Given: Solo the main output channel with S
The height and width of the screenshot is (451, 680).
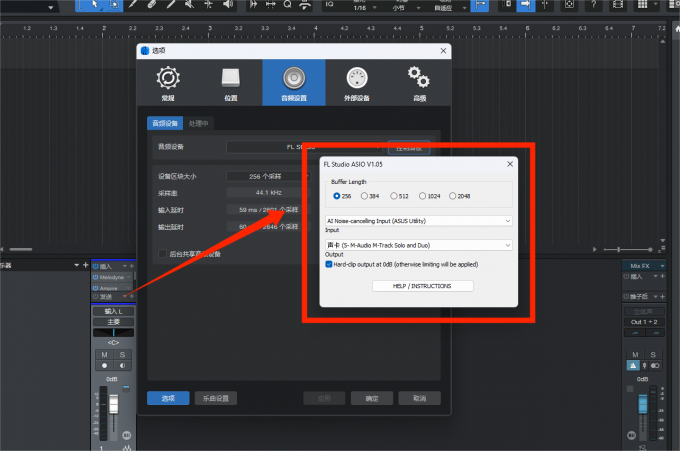Looking at the screenshot, I should tap(653, 354).
